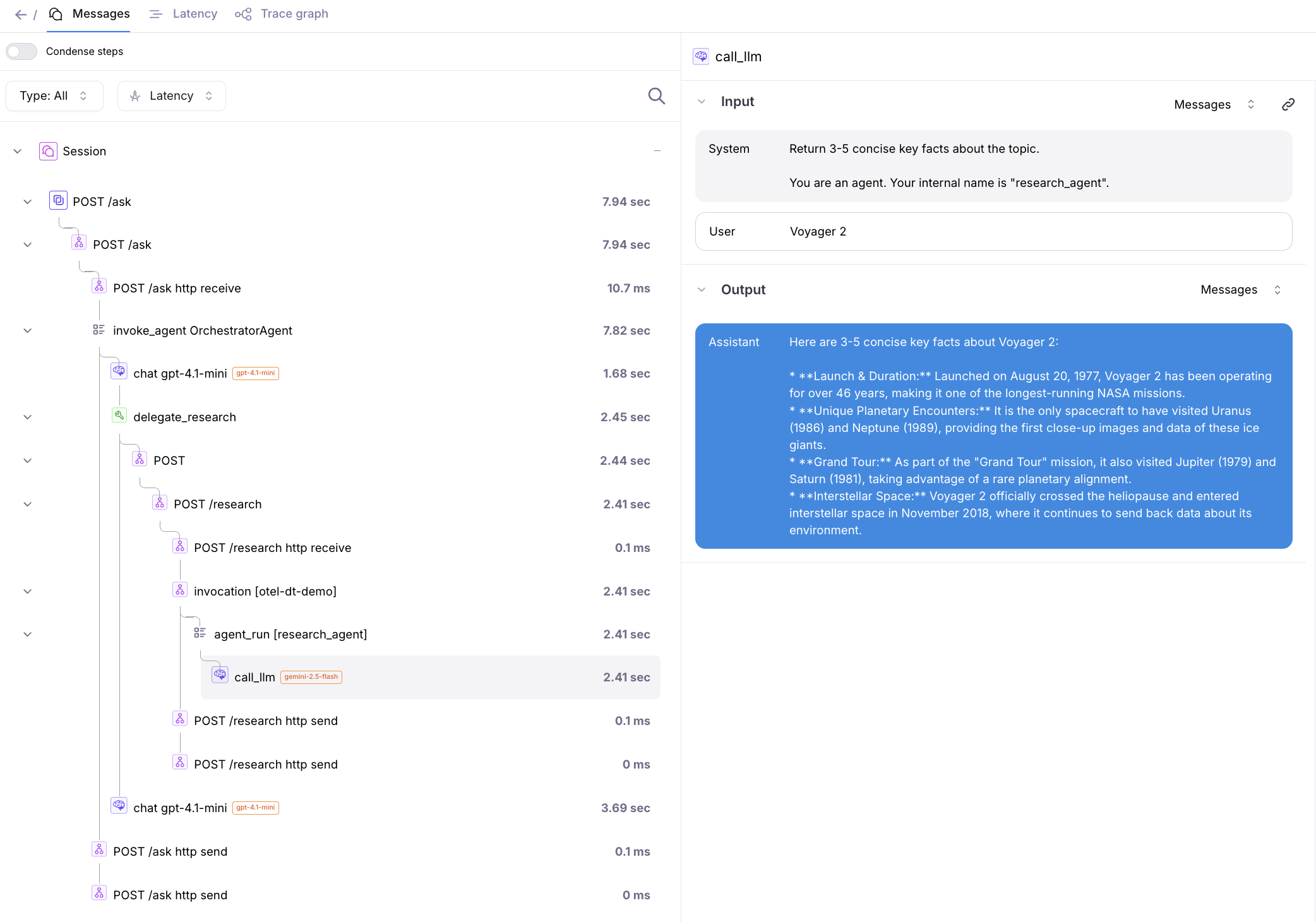Open the Latency metric dropdown
This screenshot has width=1316, height=922.
pos(172,96)
